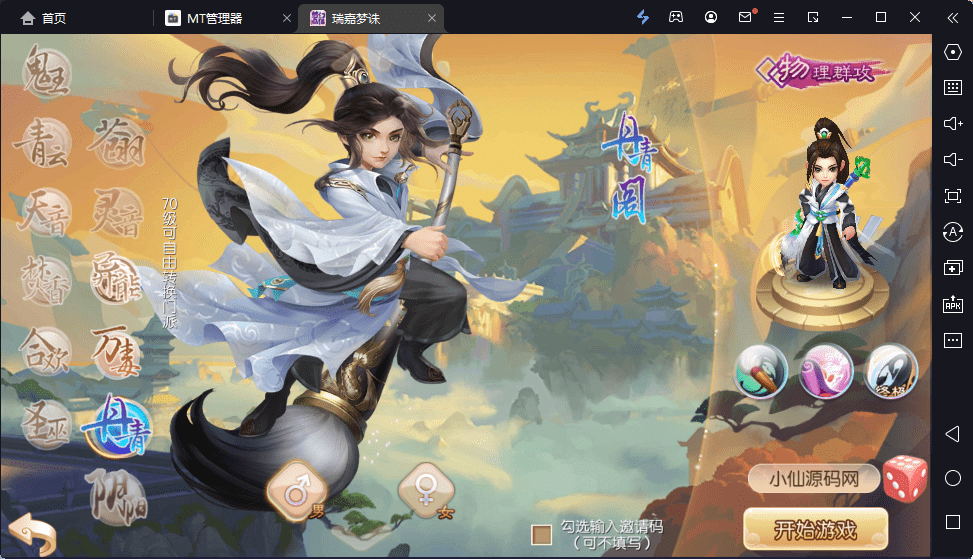Click the 丹青阁 calligraphy title
This screenshot has width=973, height=559.
pyautogui.click(x=628, y=168)
